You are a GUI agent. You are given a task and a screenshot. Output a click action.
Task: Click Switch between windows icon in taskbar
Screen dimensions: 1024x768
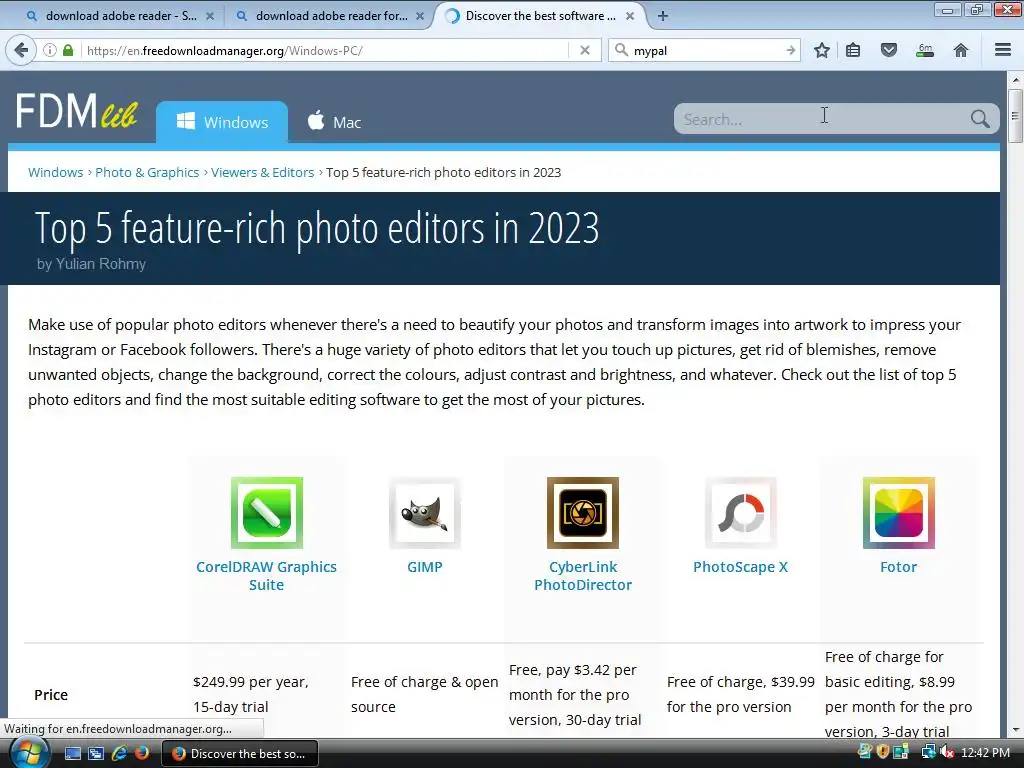click(96, 753)
